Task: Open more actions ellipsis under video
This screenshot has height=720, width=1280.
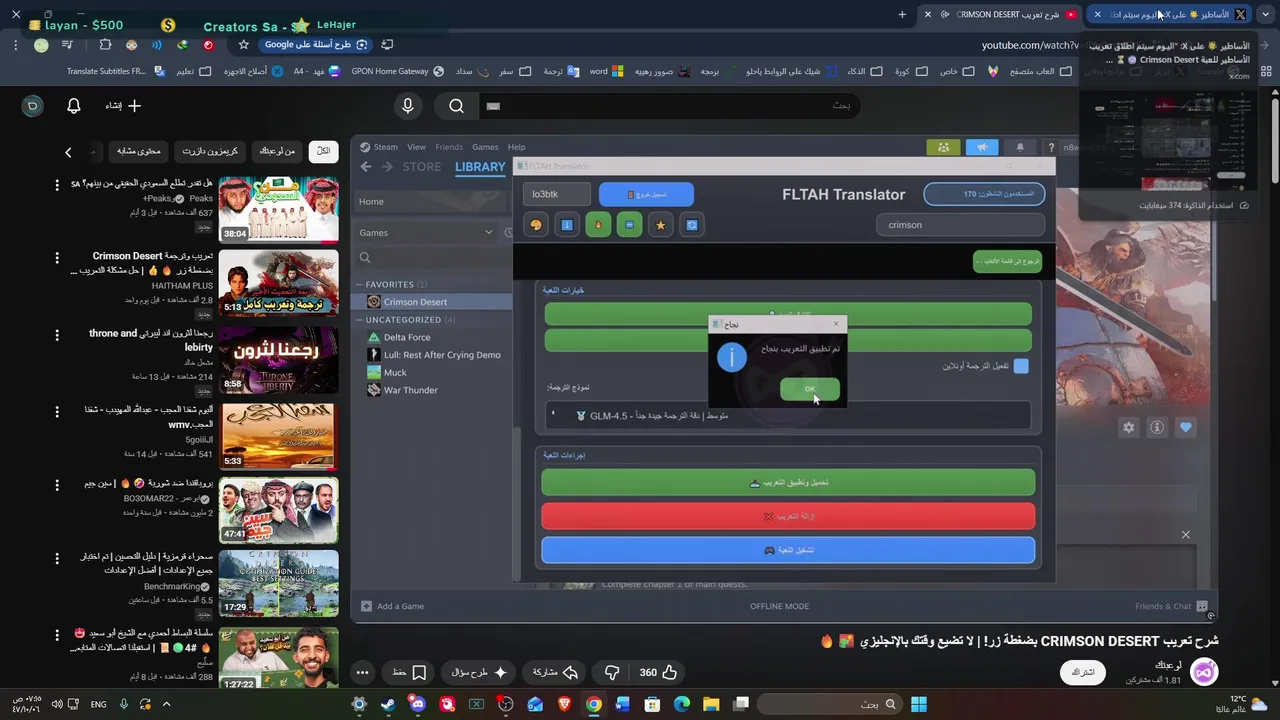Action: pyautogui.click(x=363, y=673)
